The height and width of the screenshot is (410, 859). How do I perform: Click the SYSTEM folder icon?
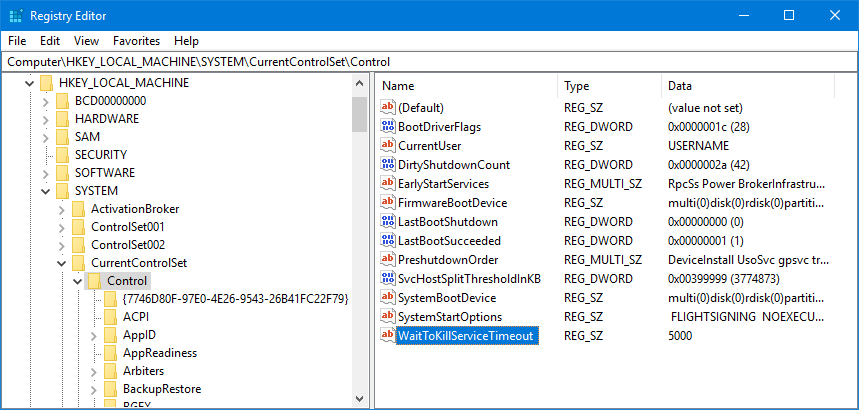click(x=62, y=191)
